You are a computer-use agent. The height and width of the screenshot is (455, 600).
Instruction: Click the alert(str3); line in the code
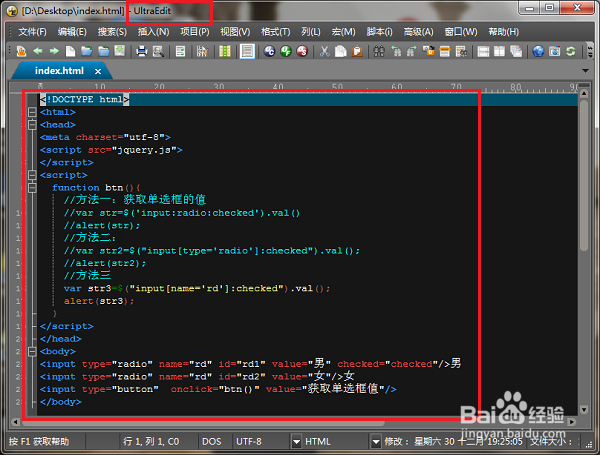tap(99, 301)
